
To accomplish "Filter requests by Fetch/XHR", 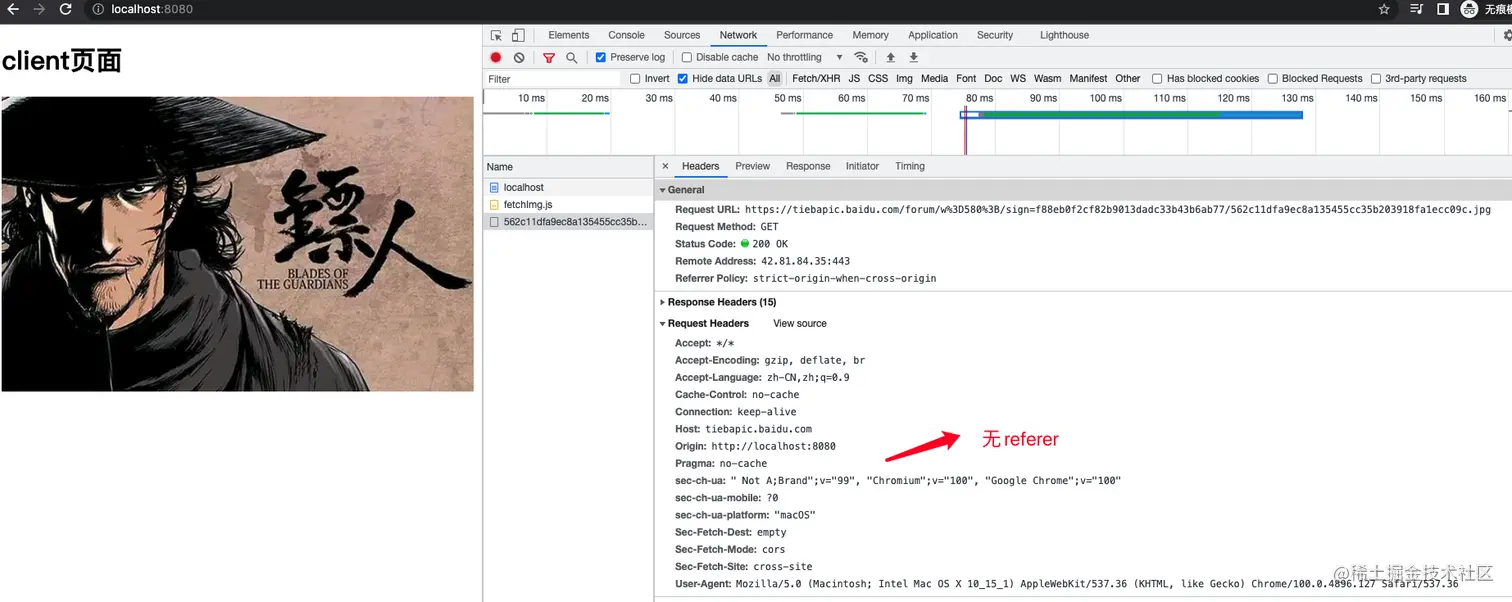I will click(x=816, y=78).
